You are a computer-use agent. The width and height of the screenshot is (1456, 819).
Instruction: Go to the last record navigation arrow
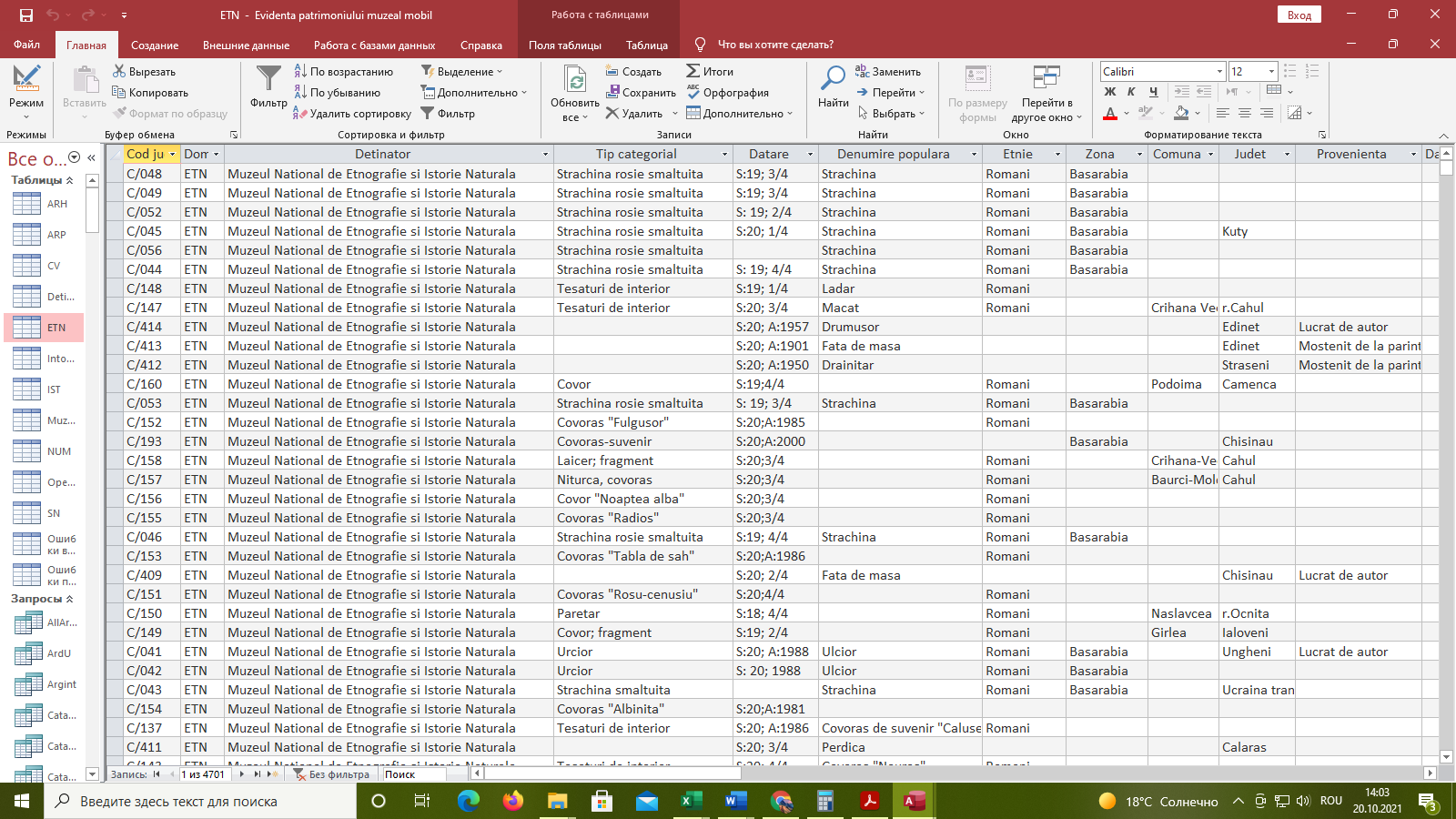pyautogui.click(x=258, y=774)
